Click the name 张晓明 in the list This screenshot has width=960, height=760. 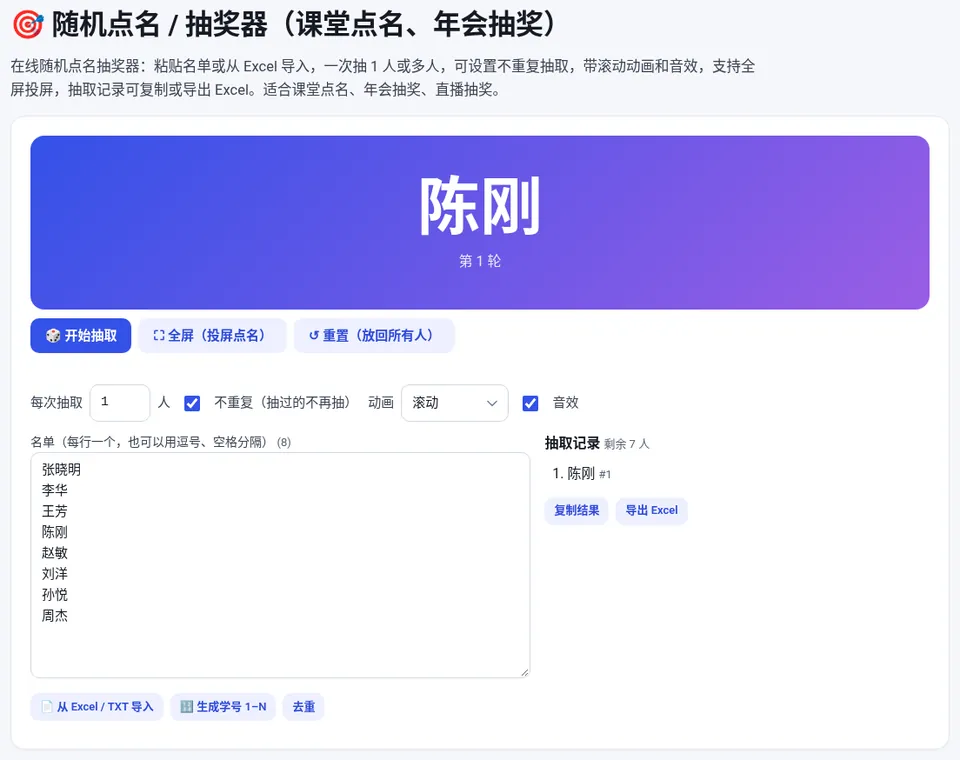click(61, 470)
